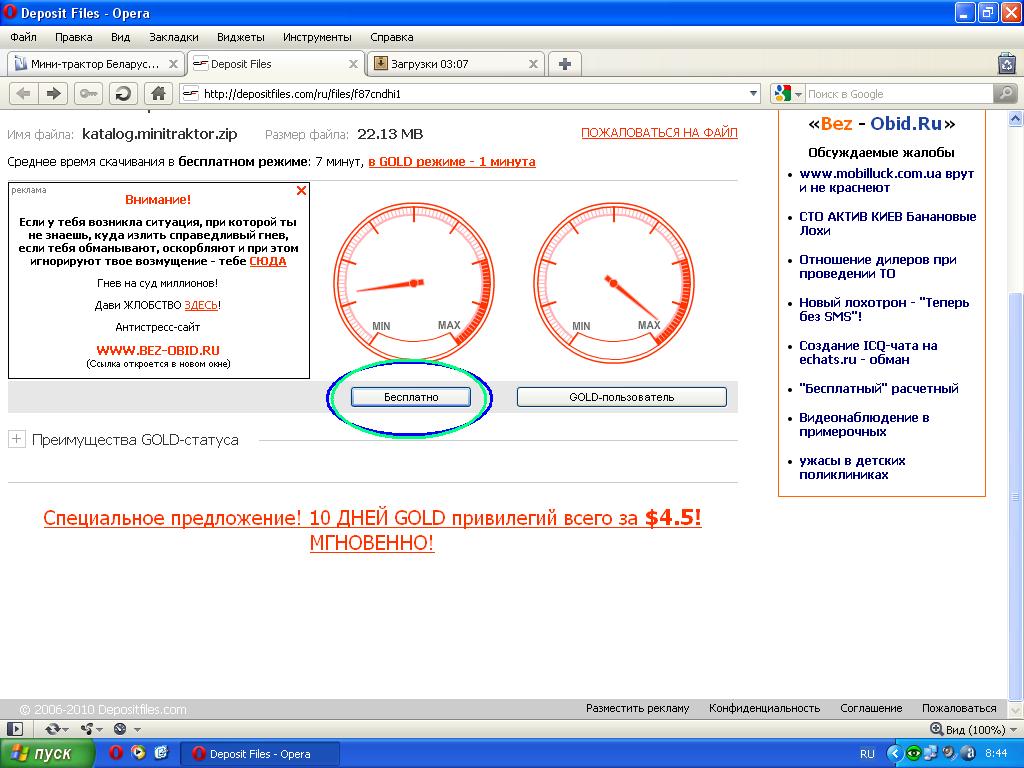This screenshot has height=768, width=1024.
Task: Click the Специальное предложение GOLD offer link
Action: coord(372,530)
